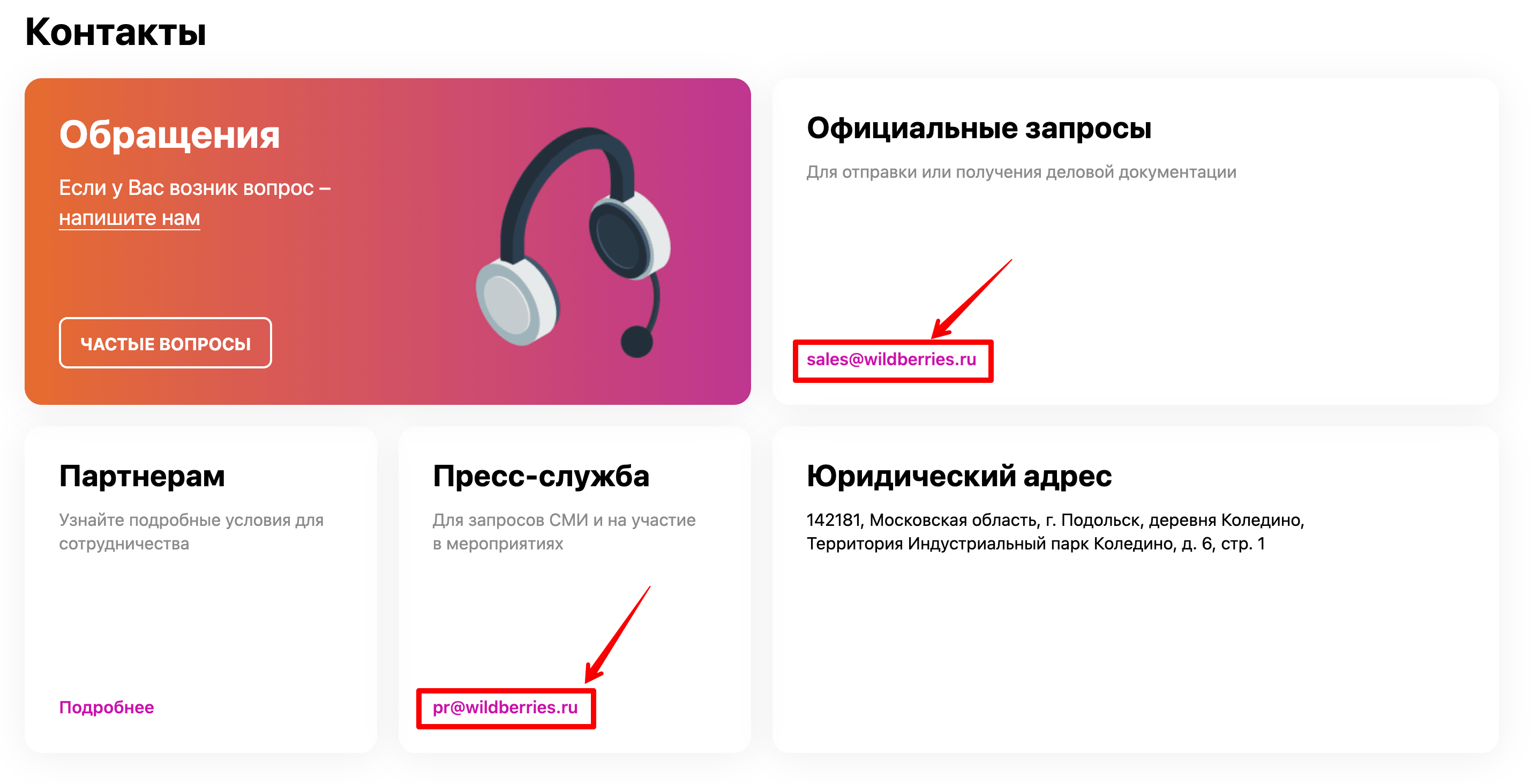Click the Если у Вас возник вопрос text
1530x784 pixels.
click(x=195, y=187)
